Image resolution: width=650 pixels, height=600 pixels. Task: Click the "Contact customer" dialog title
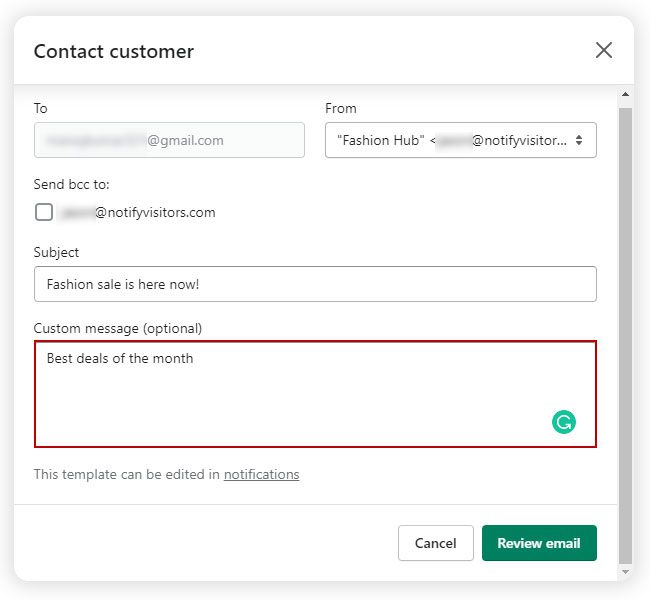[114, 51]
